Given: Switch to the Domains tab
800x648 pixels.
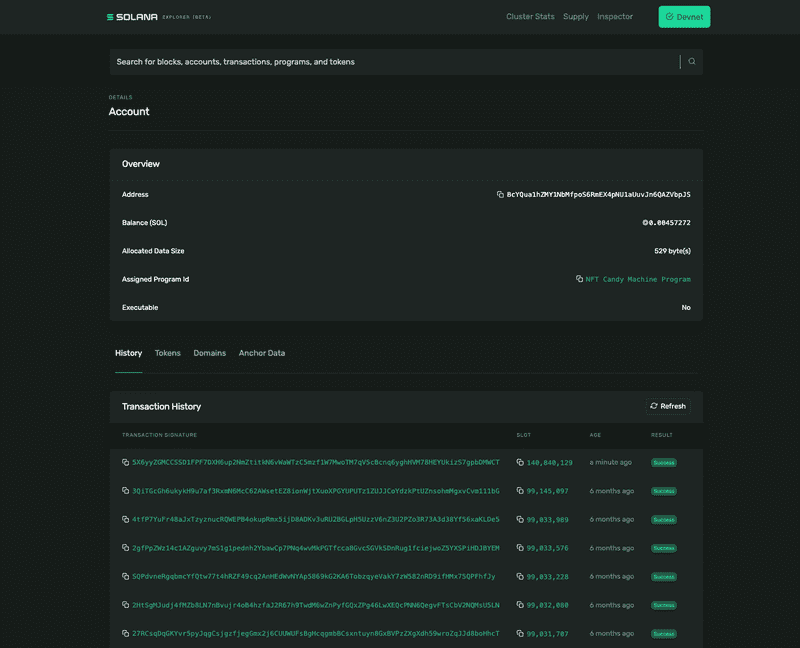Looking at the screenshot, I should pyautogui.click(x=210, y=353).
